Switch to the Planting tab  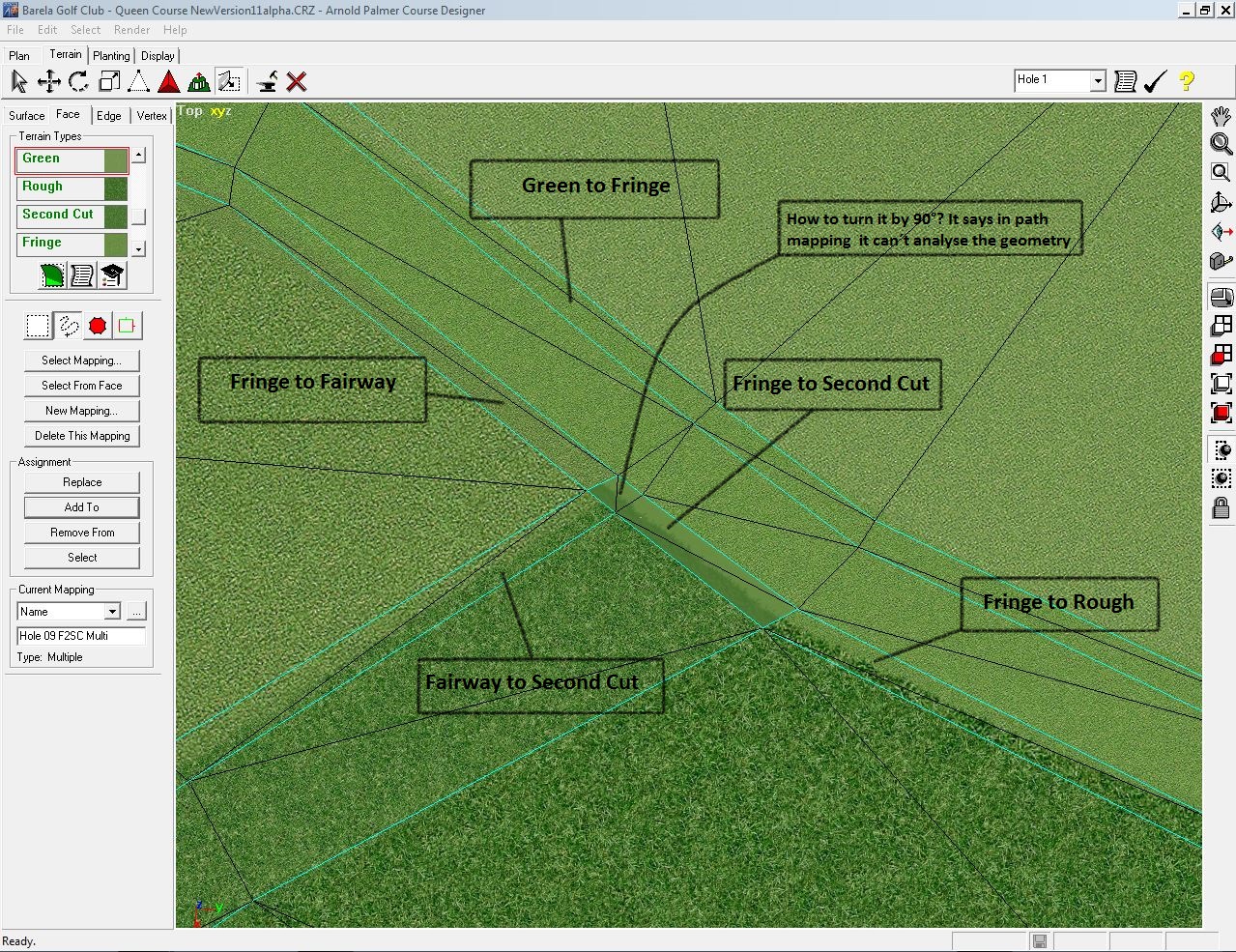[x=111, y=56]
